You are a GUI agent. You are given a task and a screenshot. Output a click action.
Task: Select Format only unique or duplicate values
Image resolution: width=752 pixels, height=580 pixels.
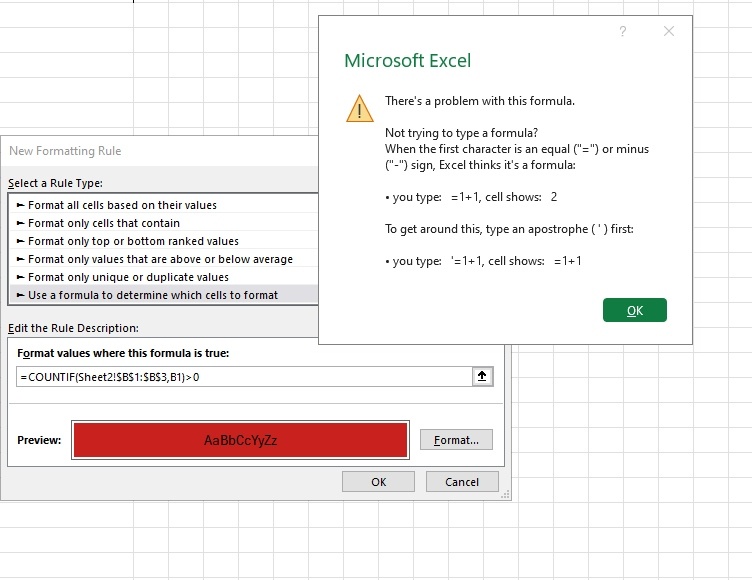pyautogui.click(x=164, y=277)
